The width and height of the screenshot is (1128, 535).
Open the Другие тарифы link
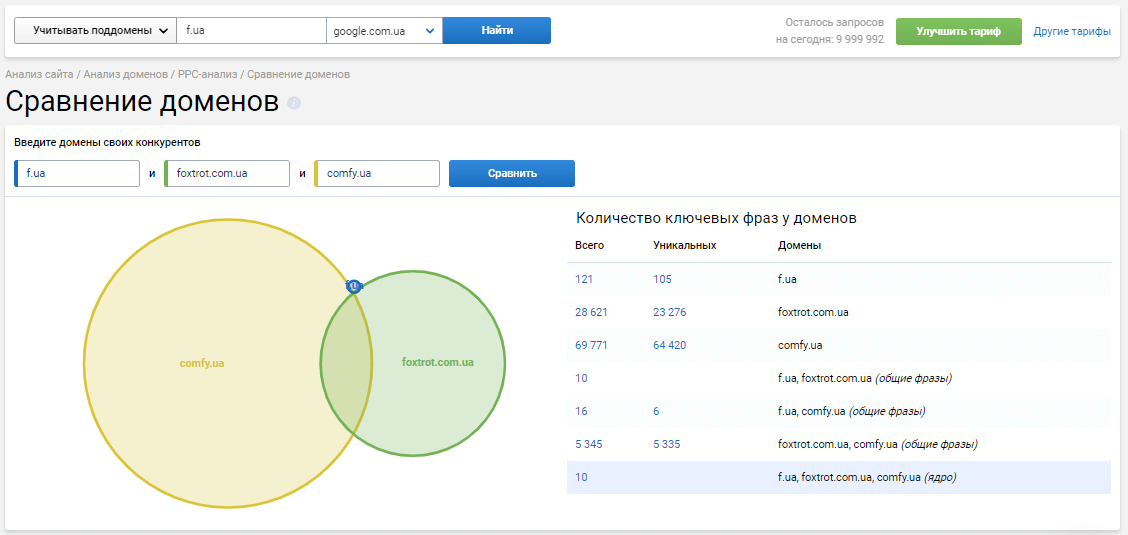1072,32
